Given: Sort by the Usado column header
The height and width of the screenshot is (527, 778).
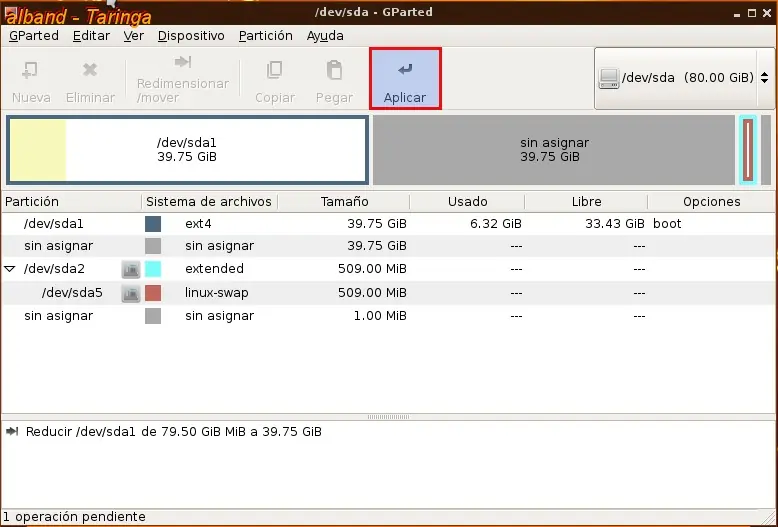Looking at the screenshot, I should [467, 201].
